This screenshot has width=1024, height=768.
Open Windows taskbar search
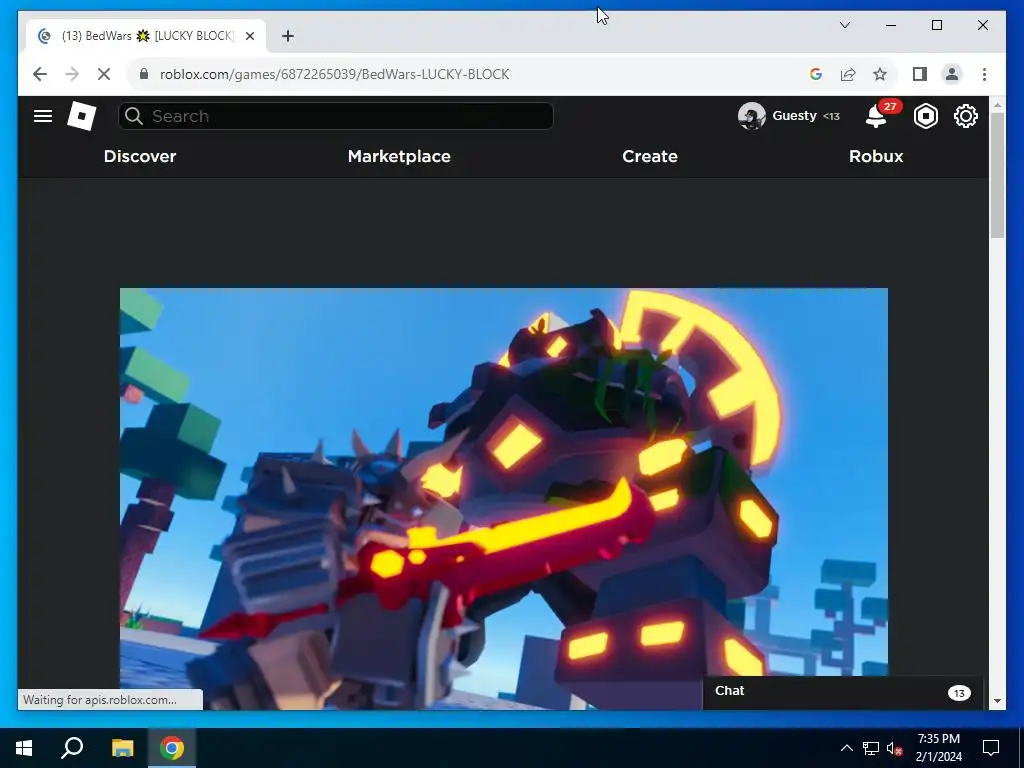[72, 748]
